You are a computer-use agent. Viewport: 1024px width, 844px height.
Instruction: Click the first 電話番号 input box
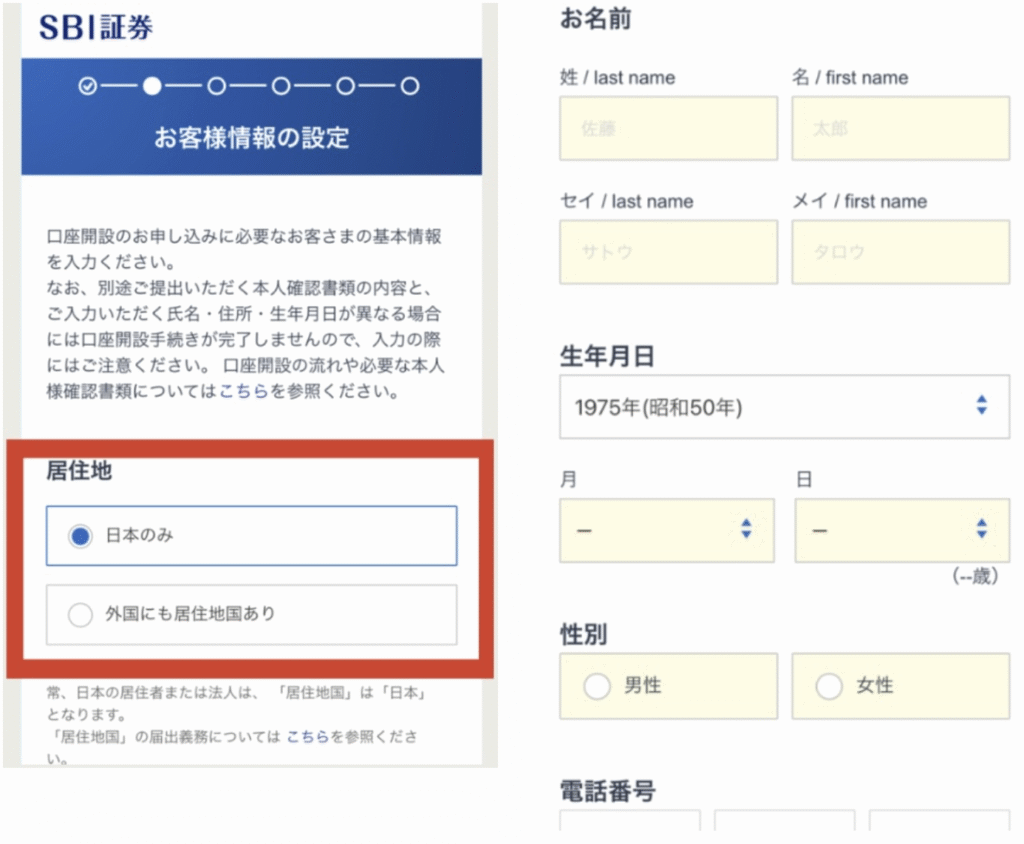629,823
